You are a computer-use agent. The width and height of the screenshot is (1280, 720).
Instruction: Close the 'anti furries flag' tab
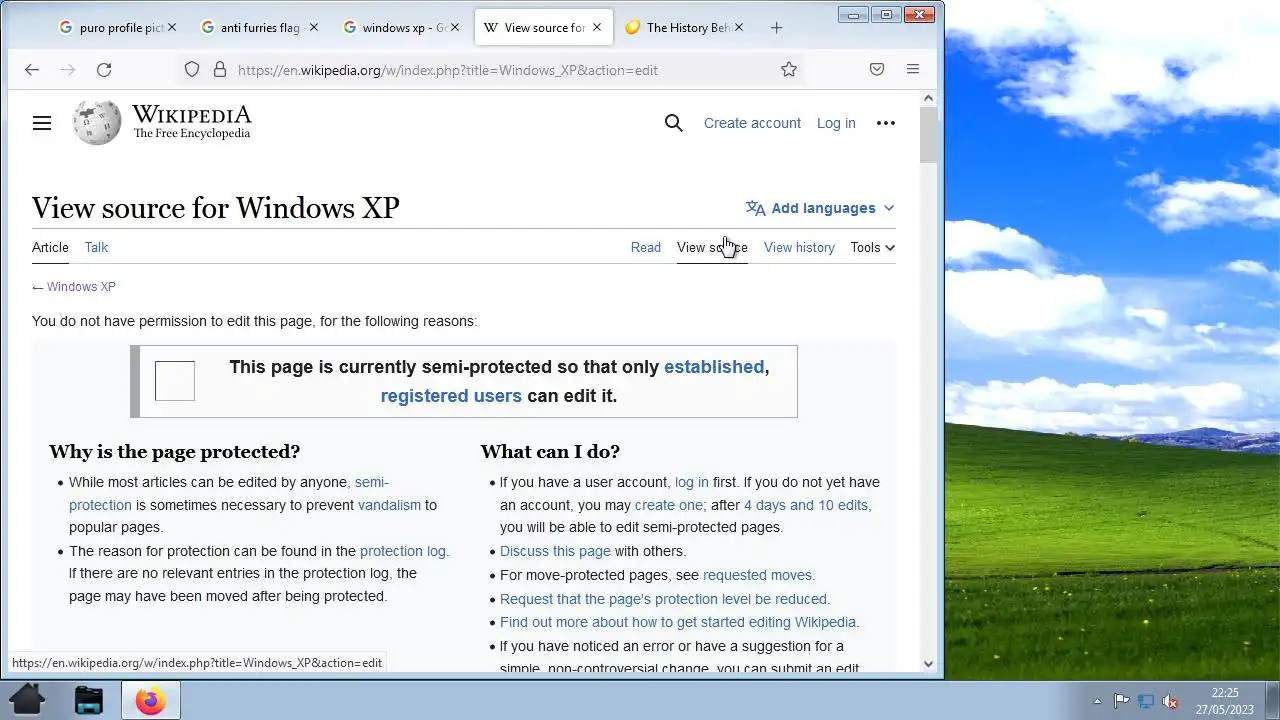coord(314,28)
